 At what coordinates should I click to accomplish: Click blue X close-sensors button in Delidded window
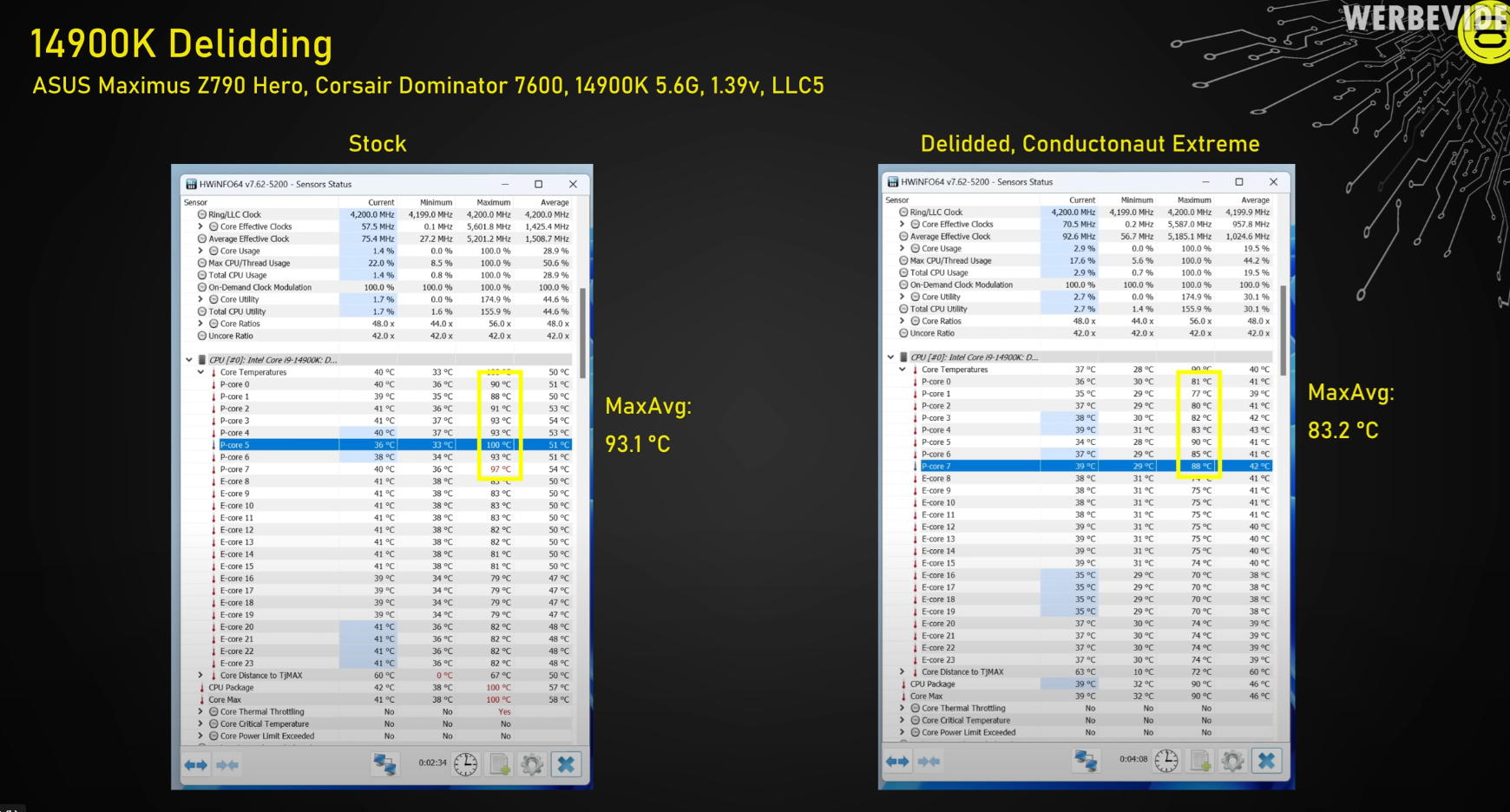point(1267,761)
